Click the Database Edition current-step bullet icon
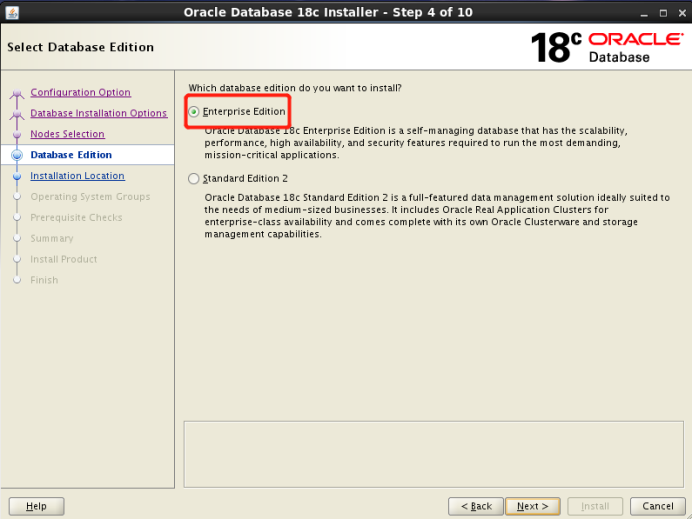This screenshot has height=520, width=692. pyautogui.click(x=17, y=155)
